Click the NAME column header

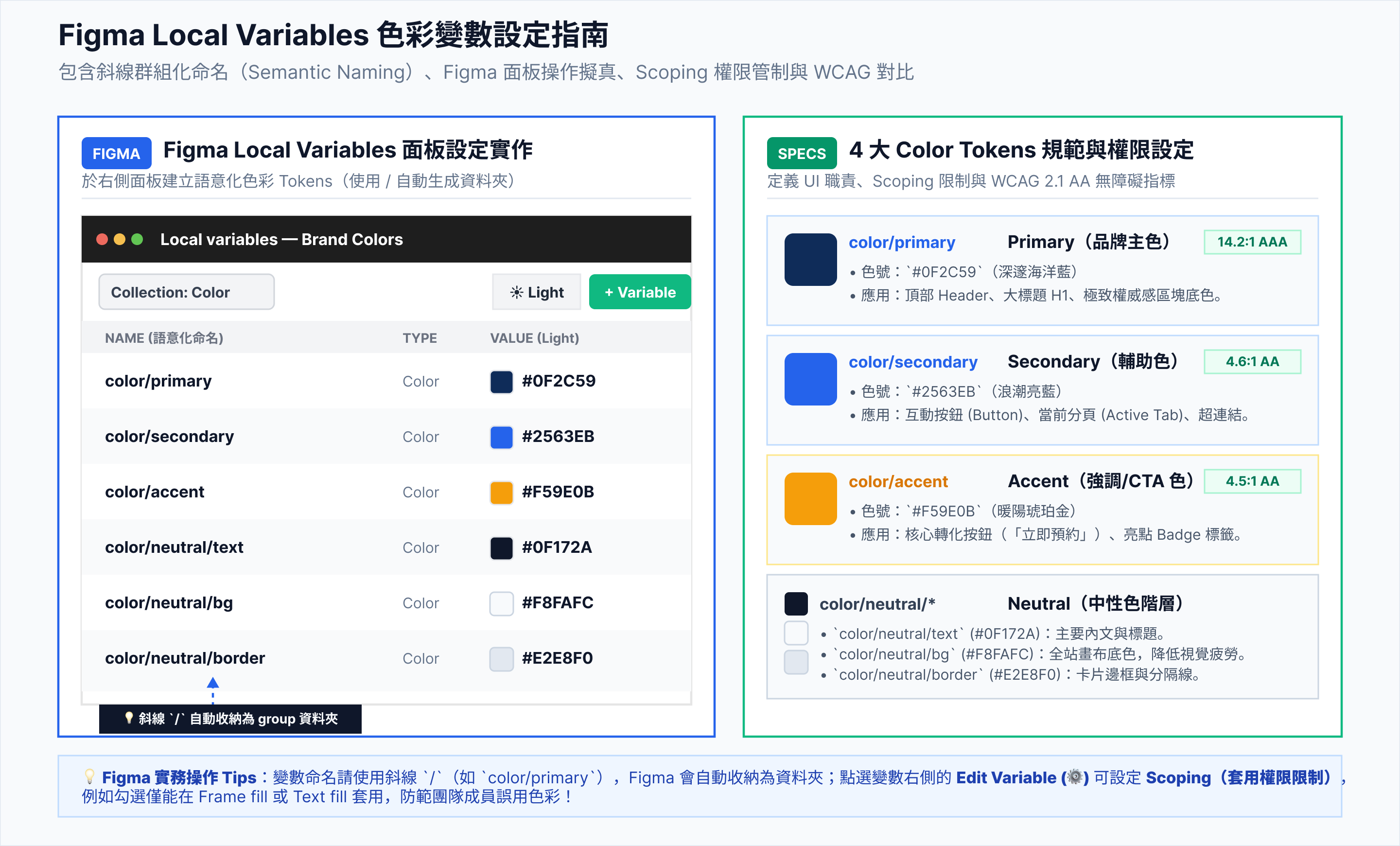tap(164, 338)
